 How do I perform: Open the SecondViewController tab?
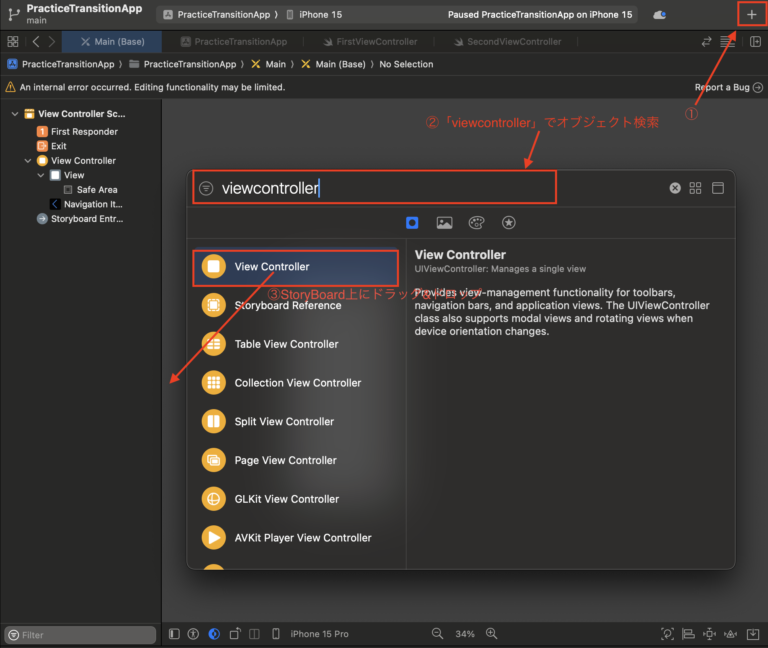(x=506, y=42)
